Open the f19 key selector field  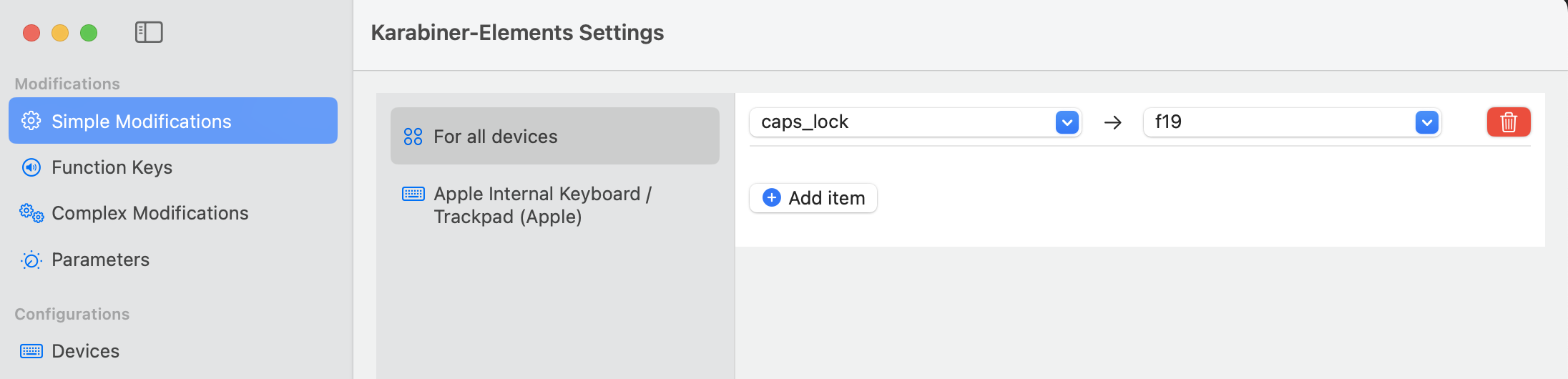pos(1280,122)
